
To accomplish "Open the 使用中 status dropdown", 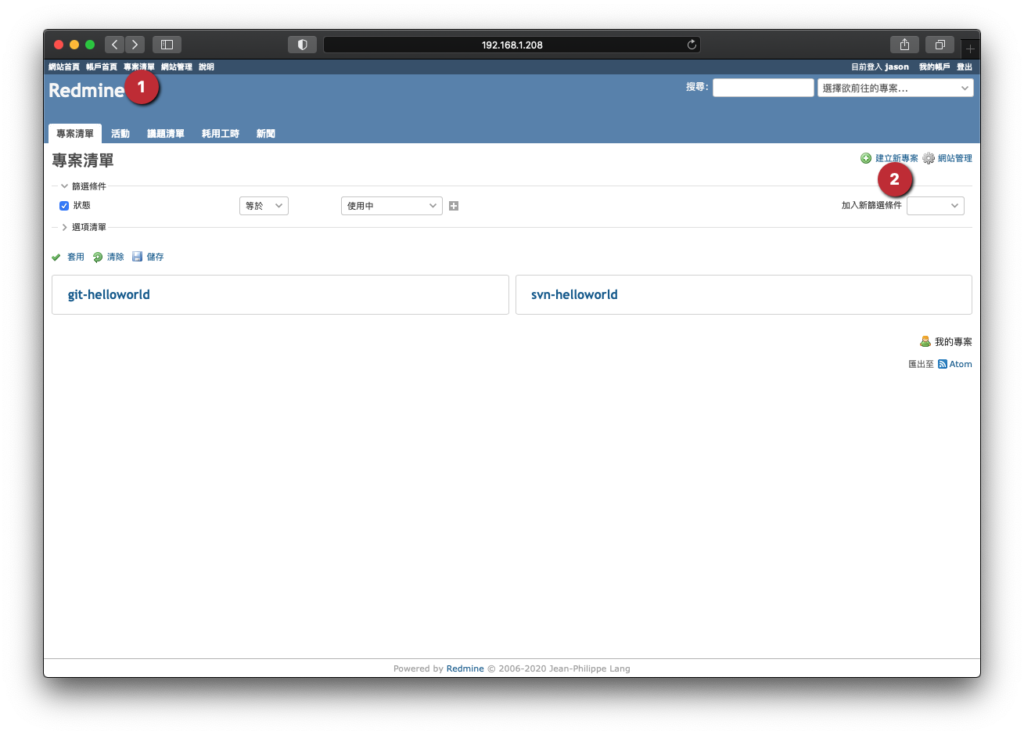I will coord(392,206).
